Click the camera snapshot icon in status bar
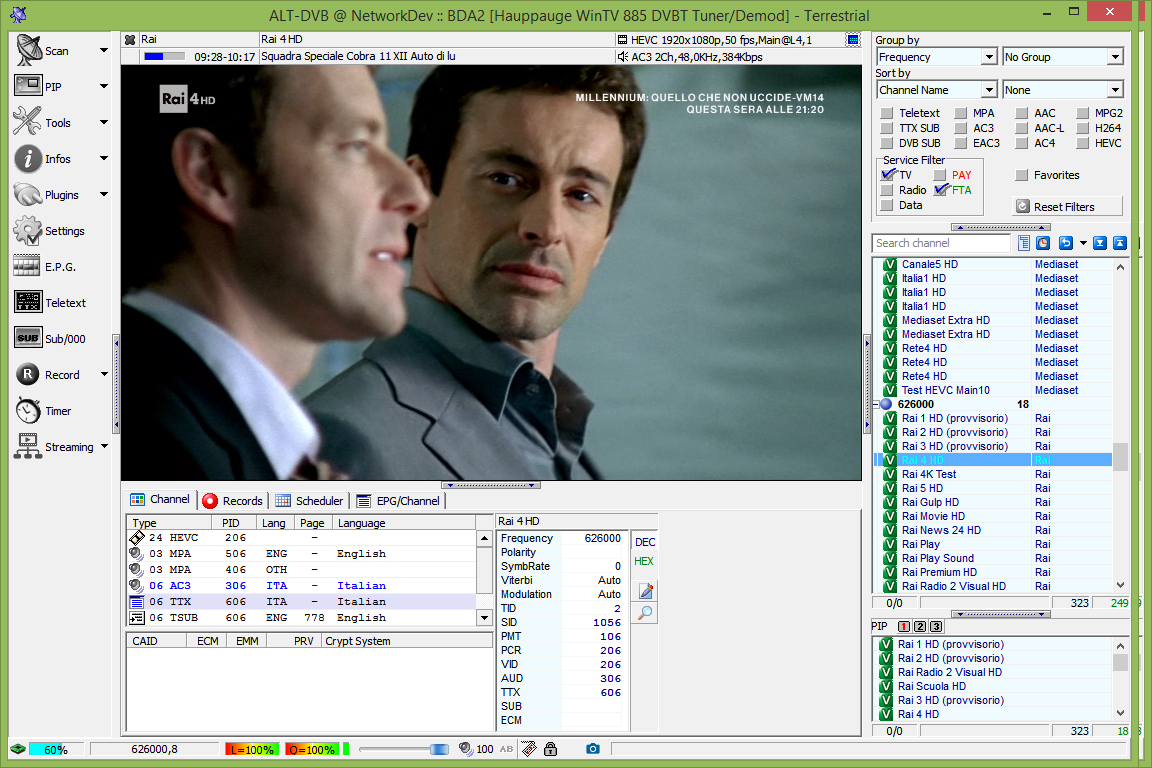This screenshot has height=768, width=1152. (593, 749)
